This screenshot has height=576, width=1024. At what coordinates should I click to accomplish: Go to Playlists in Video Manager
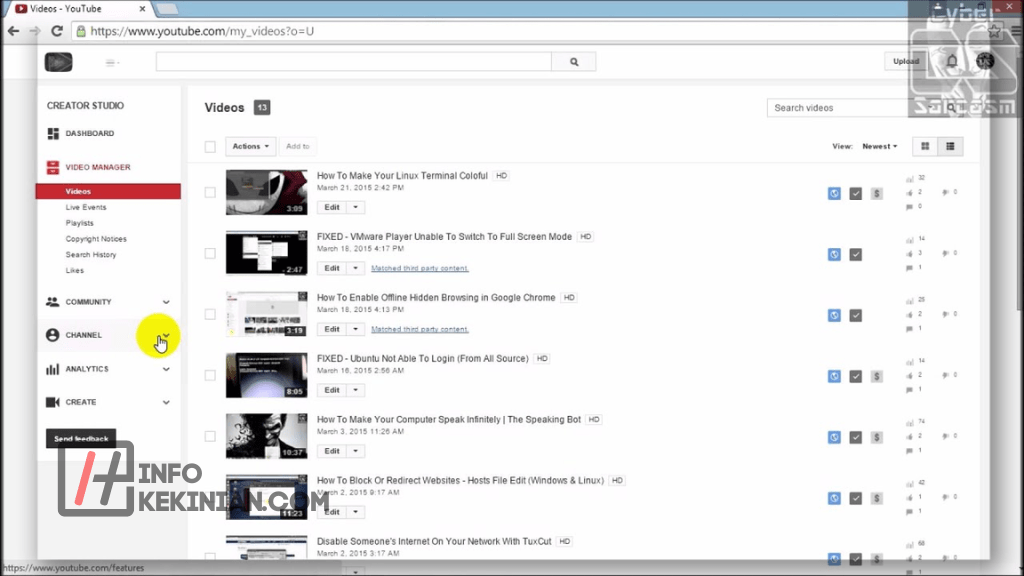point(80,223)
